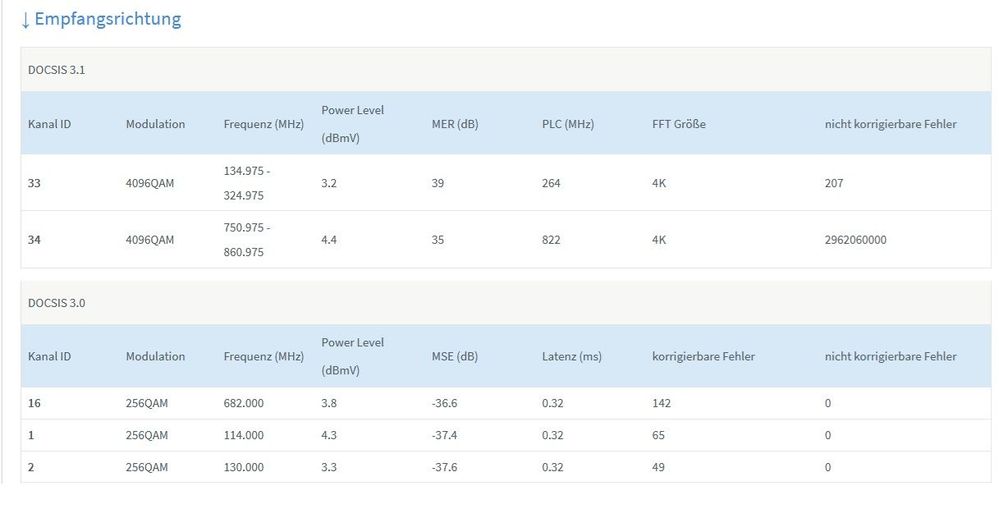Click the FFT Größe column header
Screen dimensions: 999x532
point(679,124)
